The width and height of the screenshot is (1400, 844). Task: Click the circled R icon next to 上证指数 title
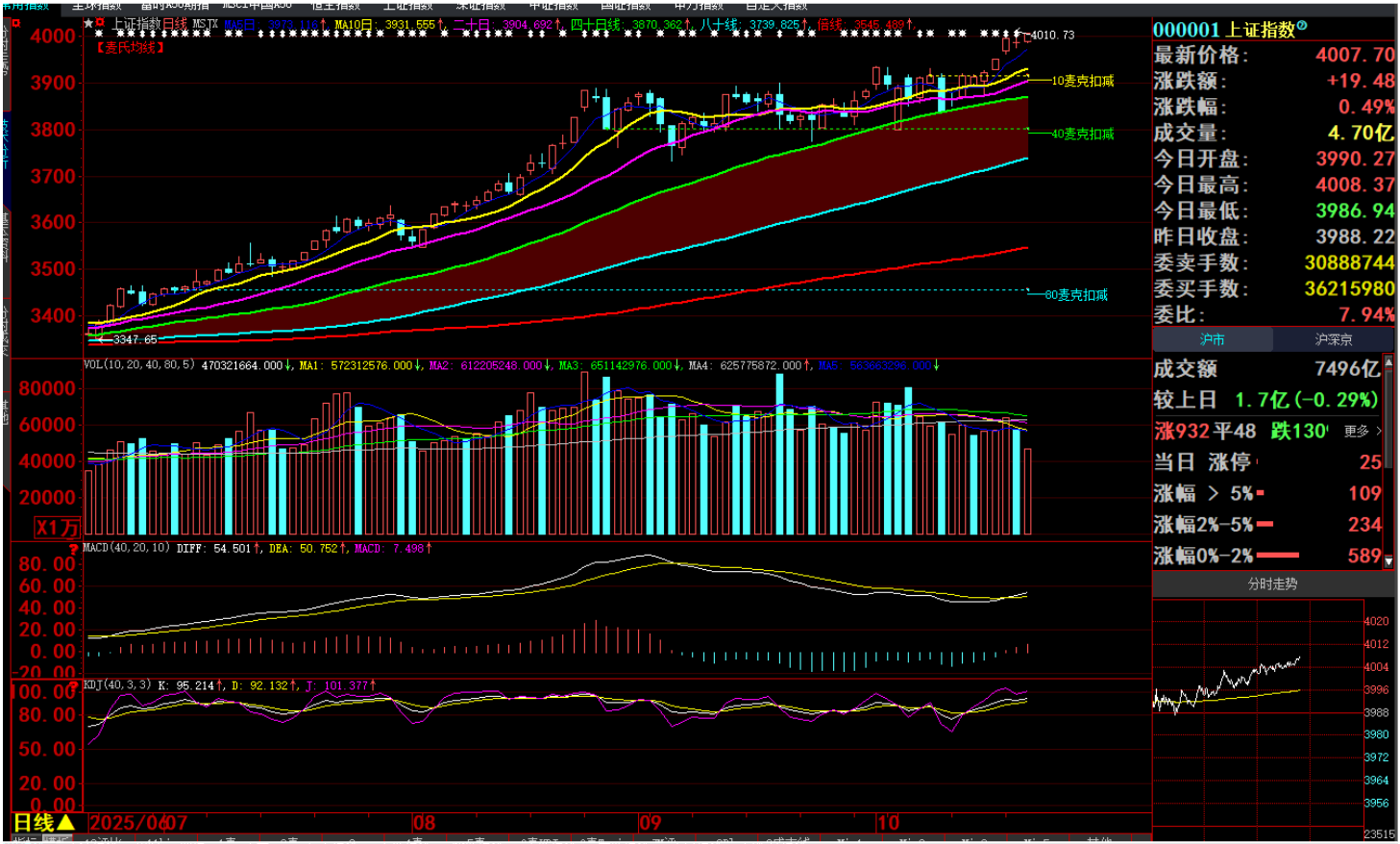1303,26
